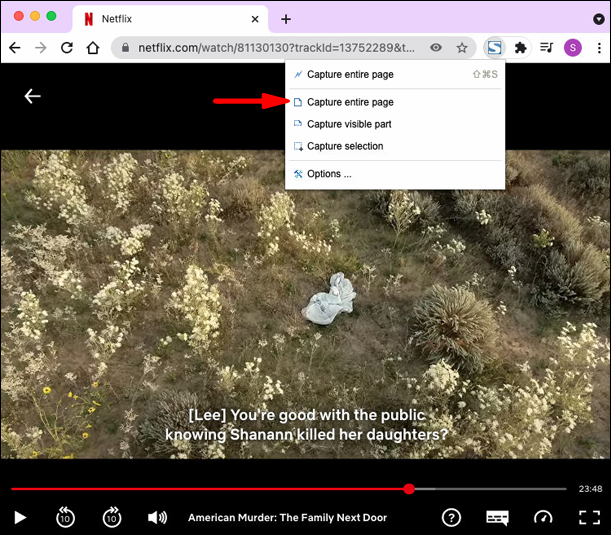Click the green macOS fullscreen button

51,16
